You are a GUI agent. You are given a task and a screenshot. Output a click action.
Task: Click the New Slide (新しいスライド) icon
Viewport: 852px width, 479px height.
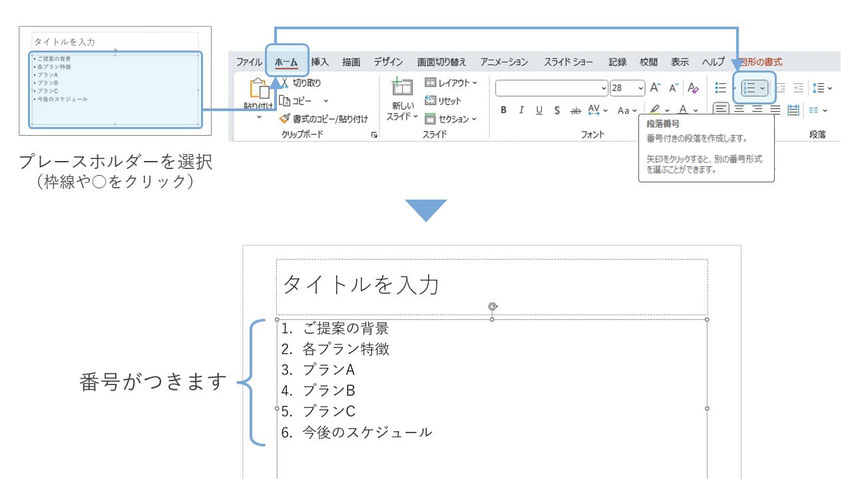402,87
